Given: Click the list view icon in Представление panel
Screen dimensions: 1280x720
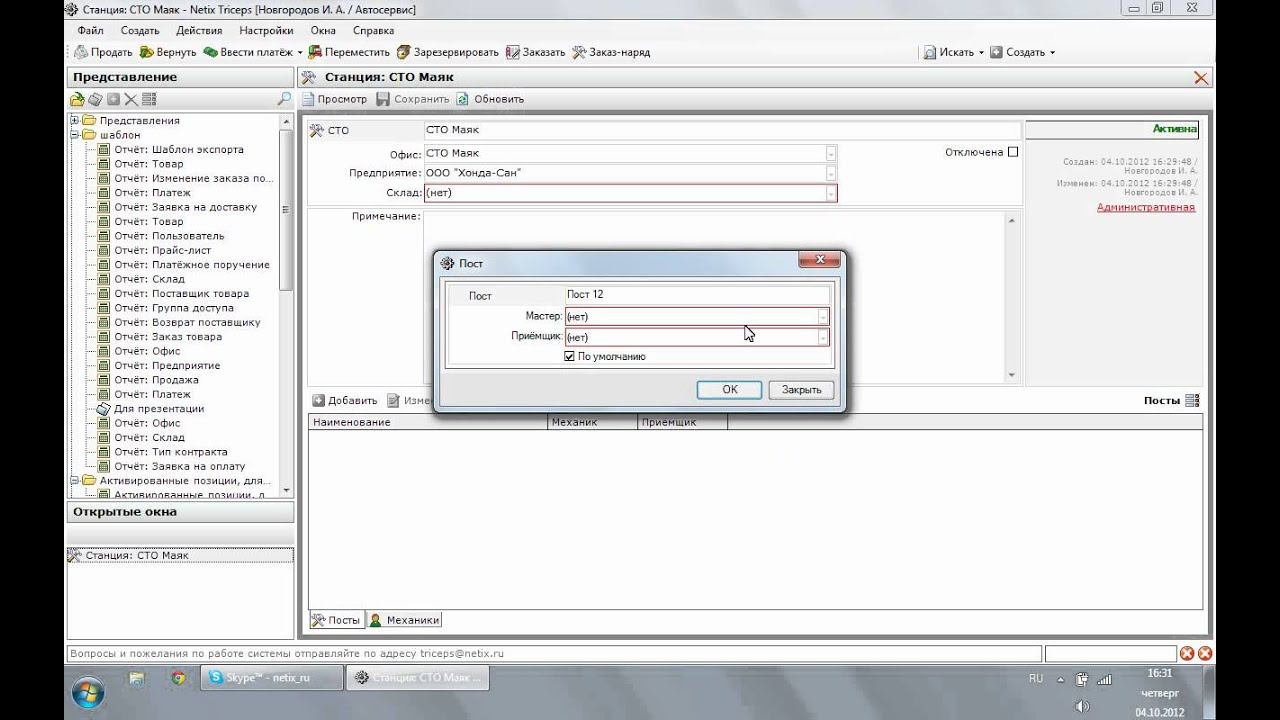Looking at the screenshot, I should (149, 99).
